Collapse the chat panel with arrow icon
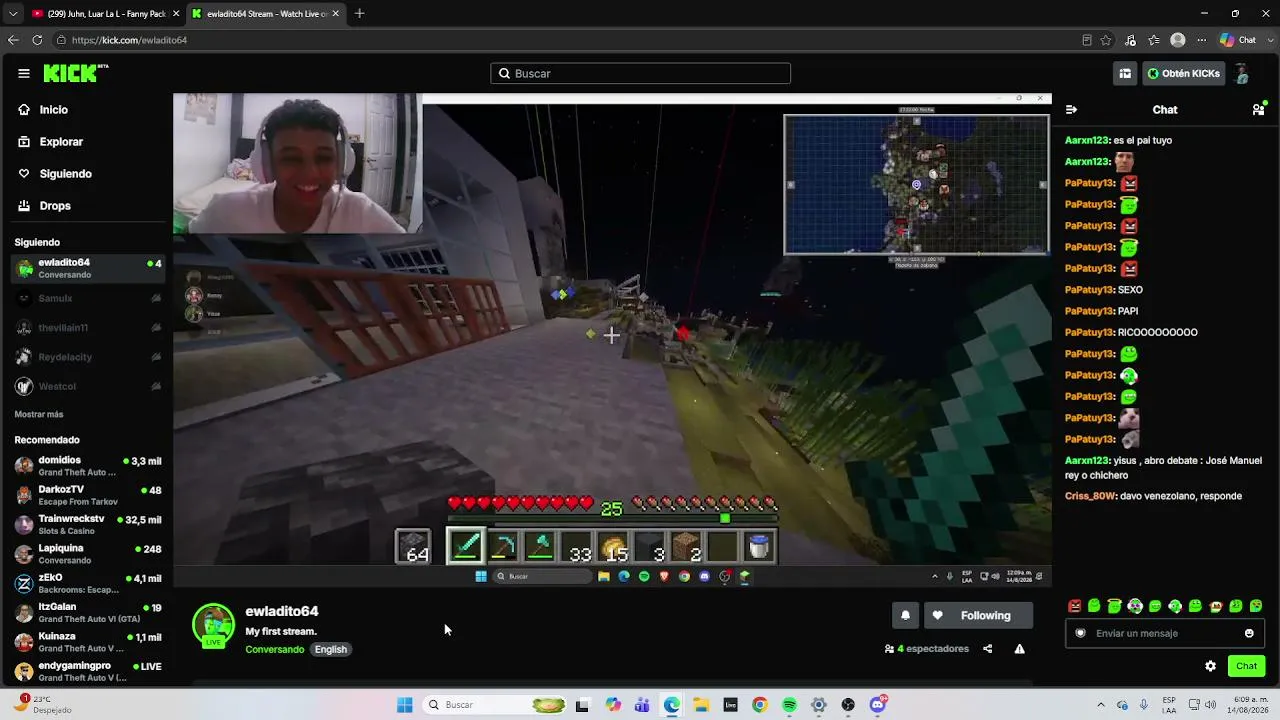This screenshot has height=720, width=1280. click(1071, 110)
